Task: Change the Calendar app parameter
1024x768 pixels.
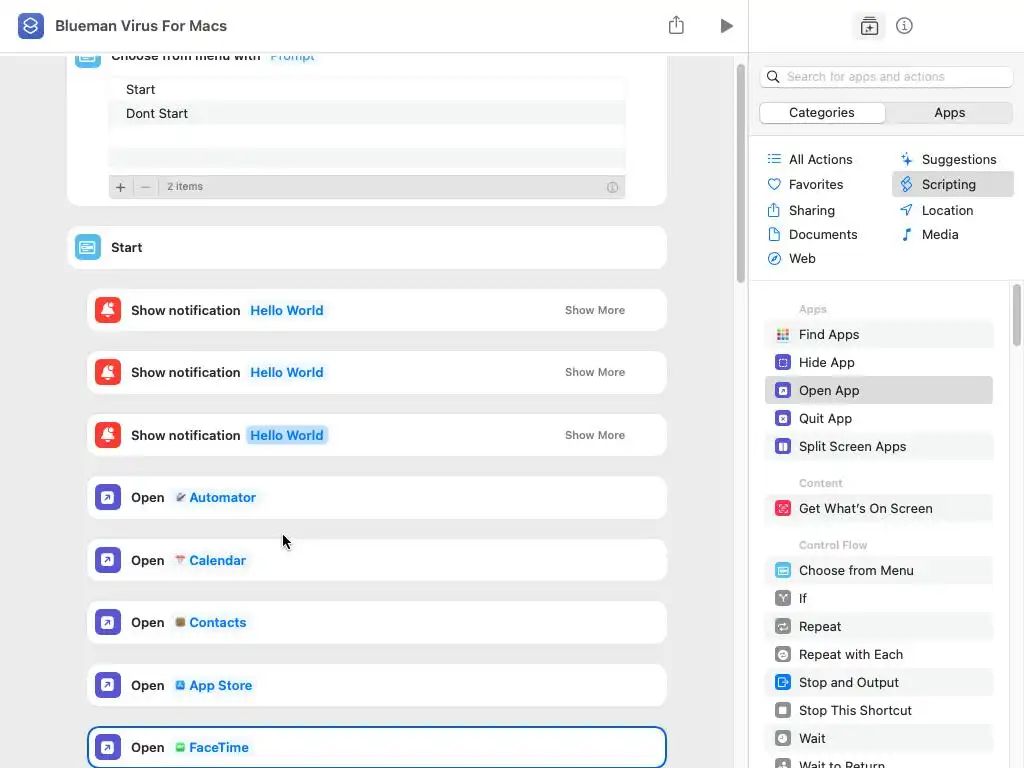Action: point(210,560)
